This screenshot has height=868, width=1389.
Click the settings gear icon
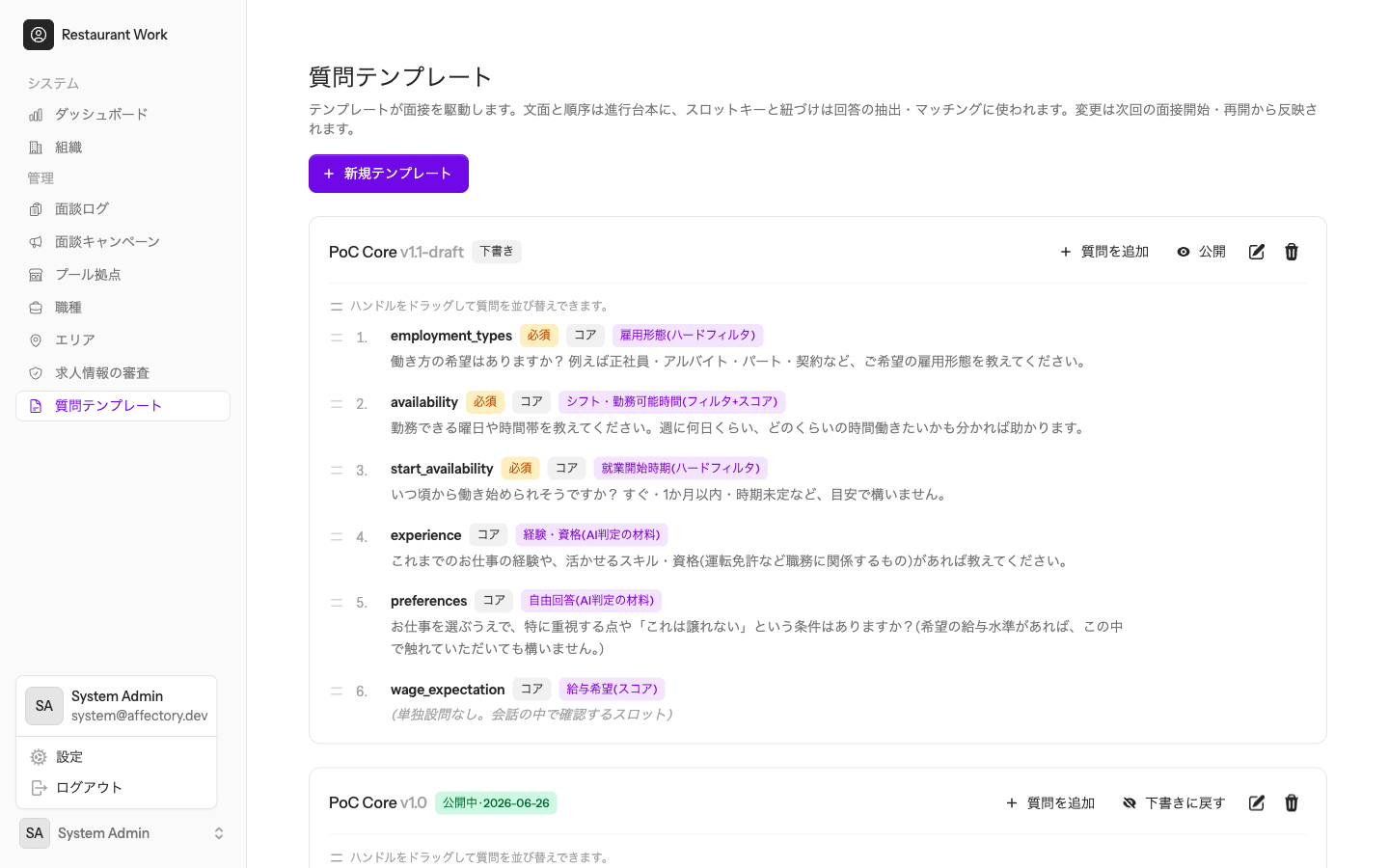(x=39, y=757)
